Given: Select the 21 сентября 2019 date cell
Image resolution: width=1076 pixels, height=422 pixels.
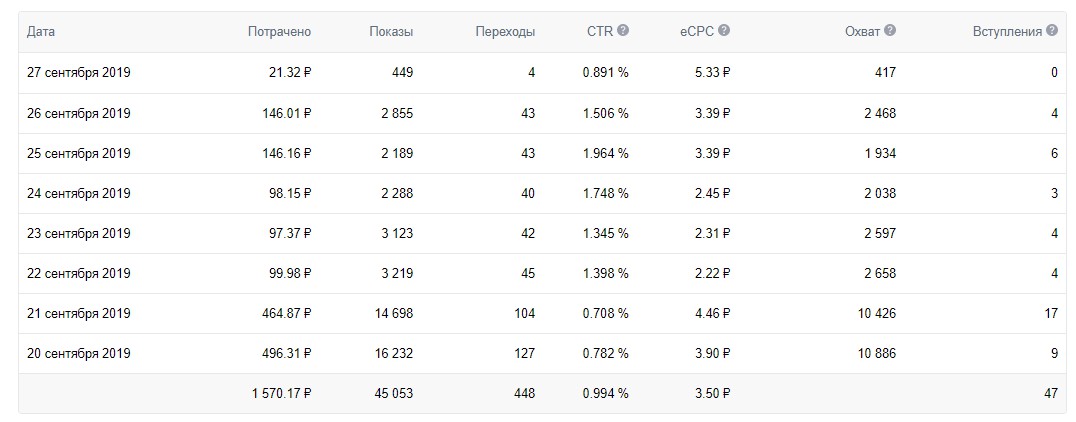Looking at the screenshot, I should coord(79,313).
